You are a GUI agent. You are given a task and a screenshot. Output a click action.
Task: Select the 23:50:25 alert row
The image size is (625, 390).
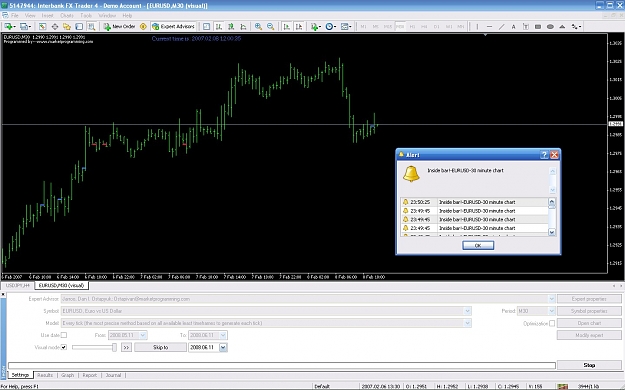tap(474, 202)
